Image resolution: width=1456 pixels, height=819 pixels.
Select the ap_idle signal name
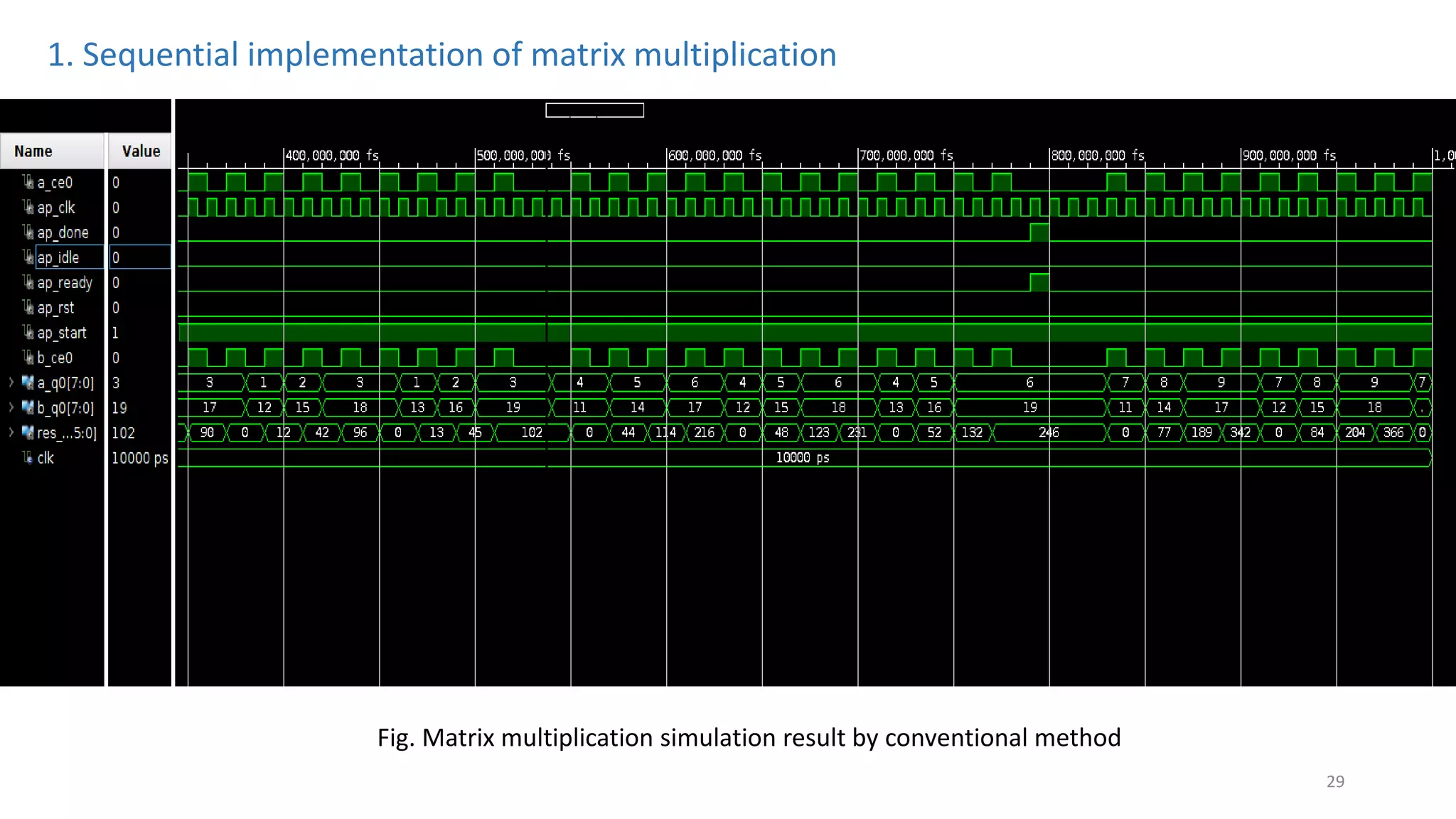pyautogui.click(x=58, y=257)
